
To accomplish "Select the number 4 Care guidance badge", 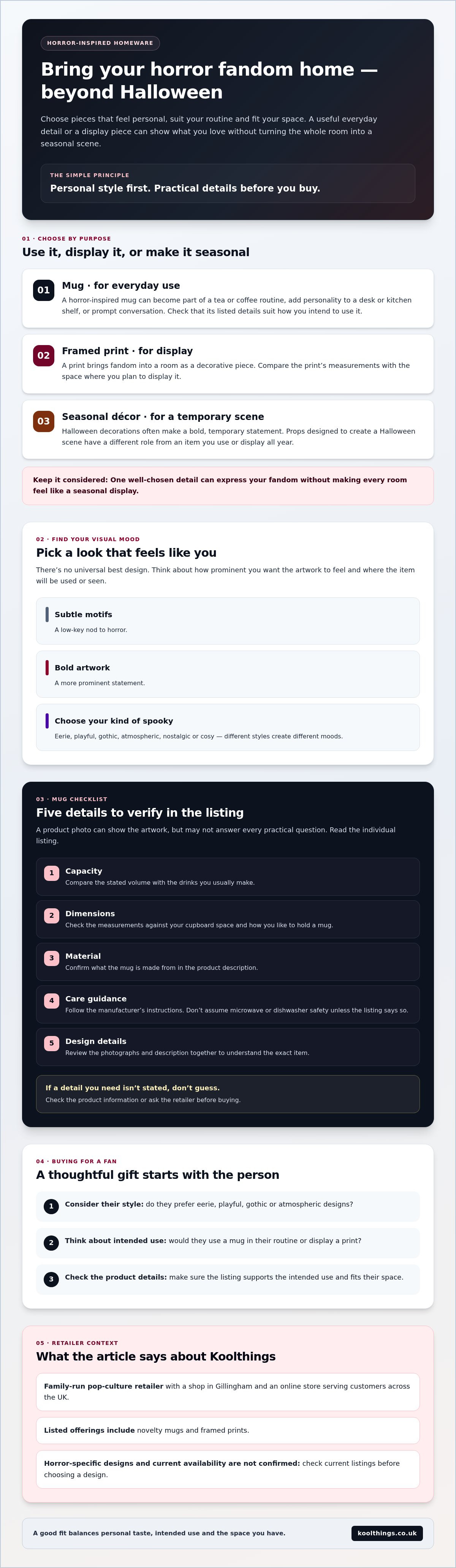I will [x=52, y=1001].
